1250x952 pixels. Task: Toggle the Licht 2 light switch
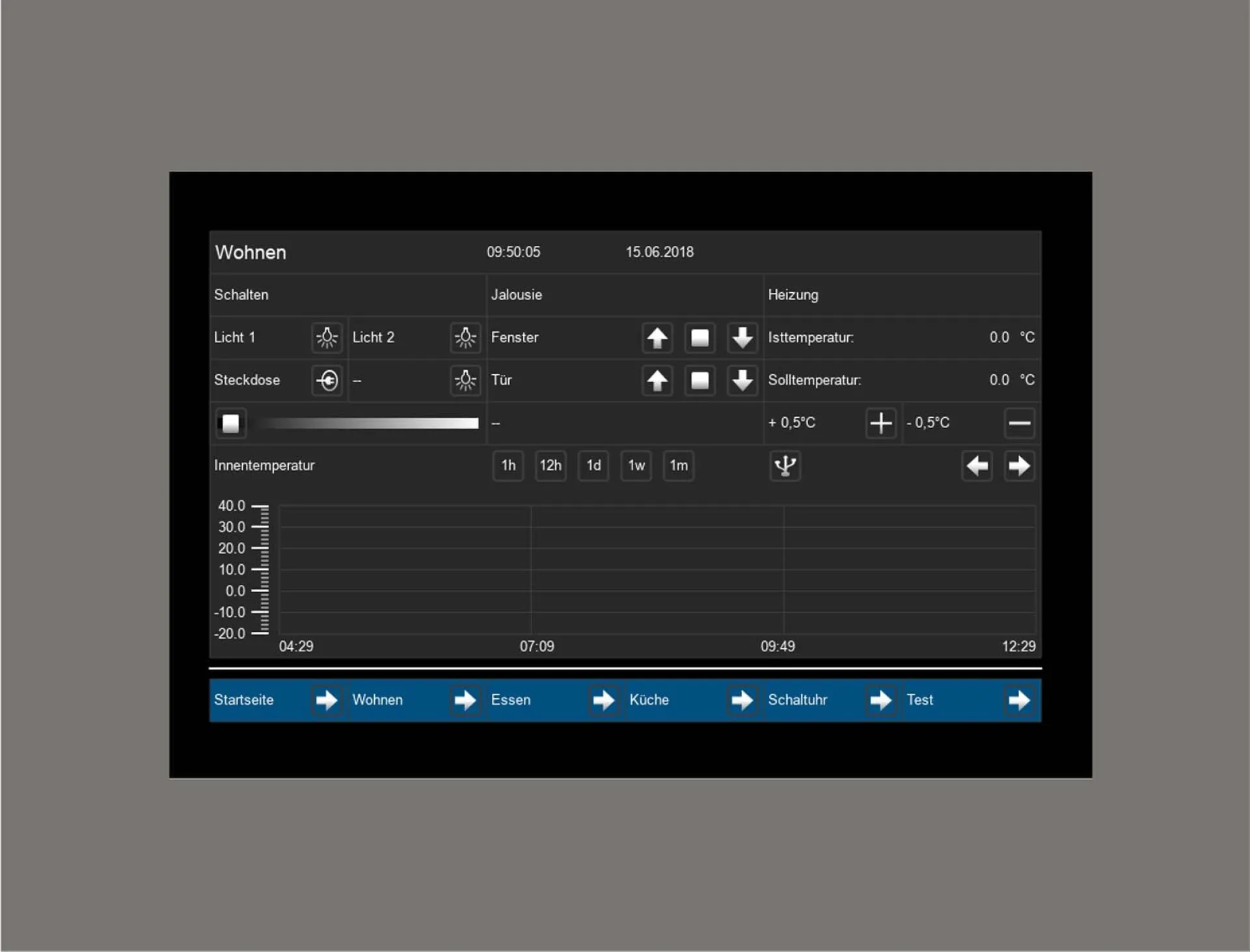465,338
